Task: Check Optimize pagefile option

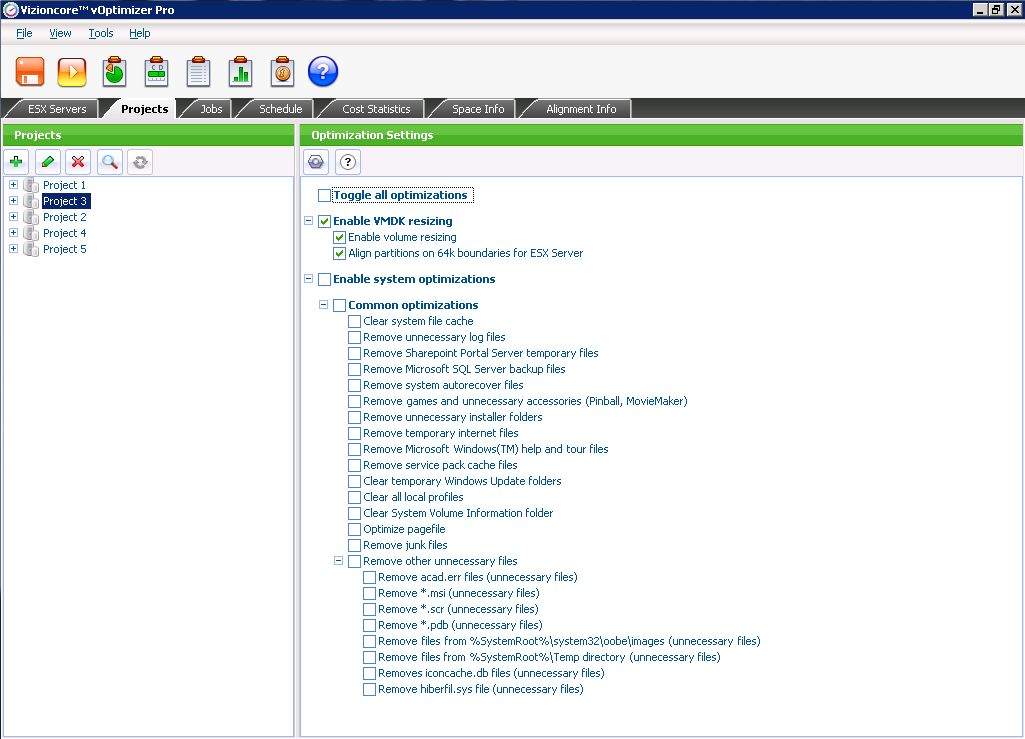Action: click(x=354, y=530)
